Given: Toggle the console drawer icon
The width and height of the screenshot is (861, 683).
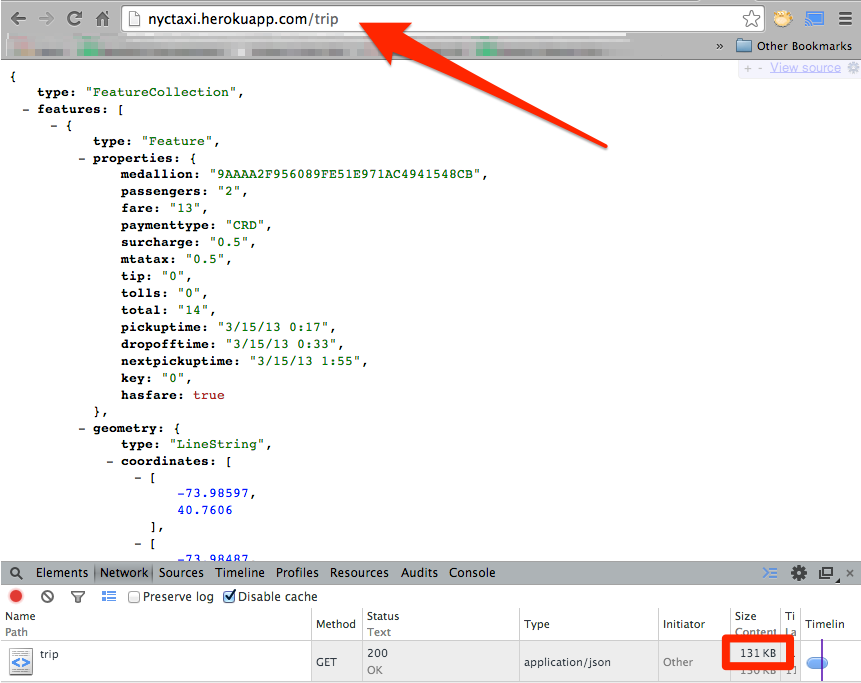Looking at the screenshot, I should click(770, 573).
